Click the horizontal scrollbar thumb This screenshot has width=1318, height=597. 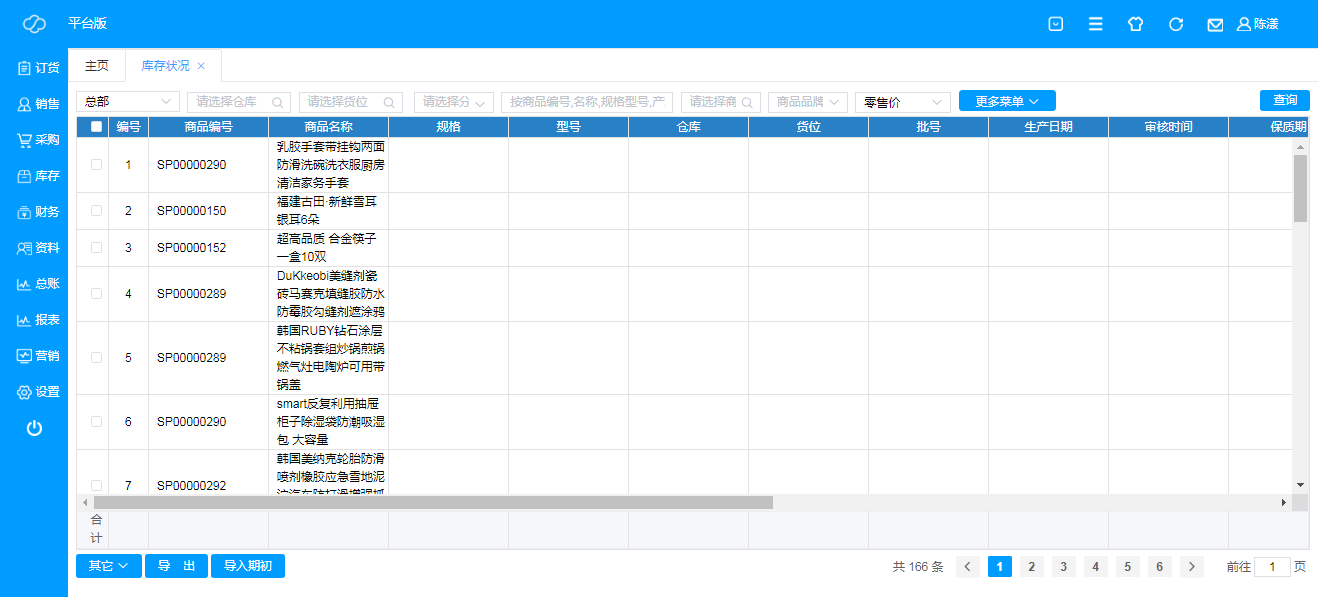tap(432, 503)
